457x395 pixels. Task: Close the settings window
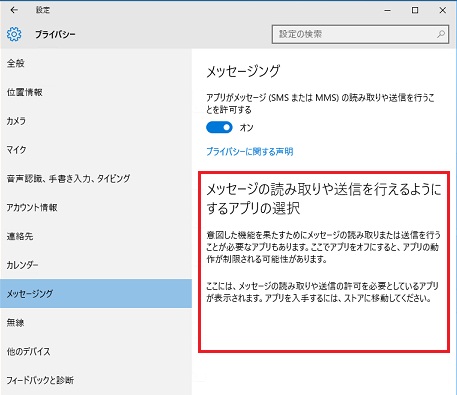(443, 10)
